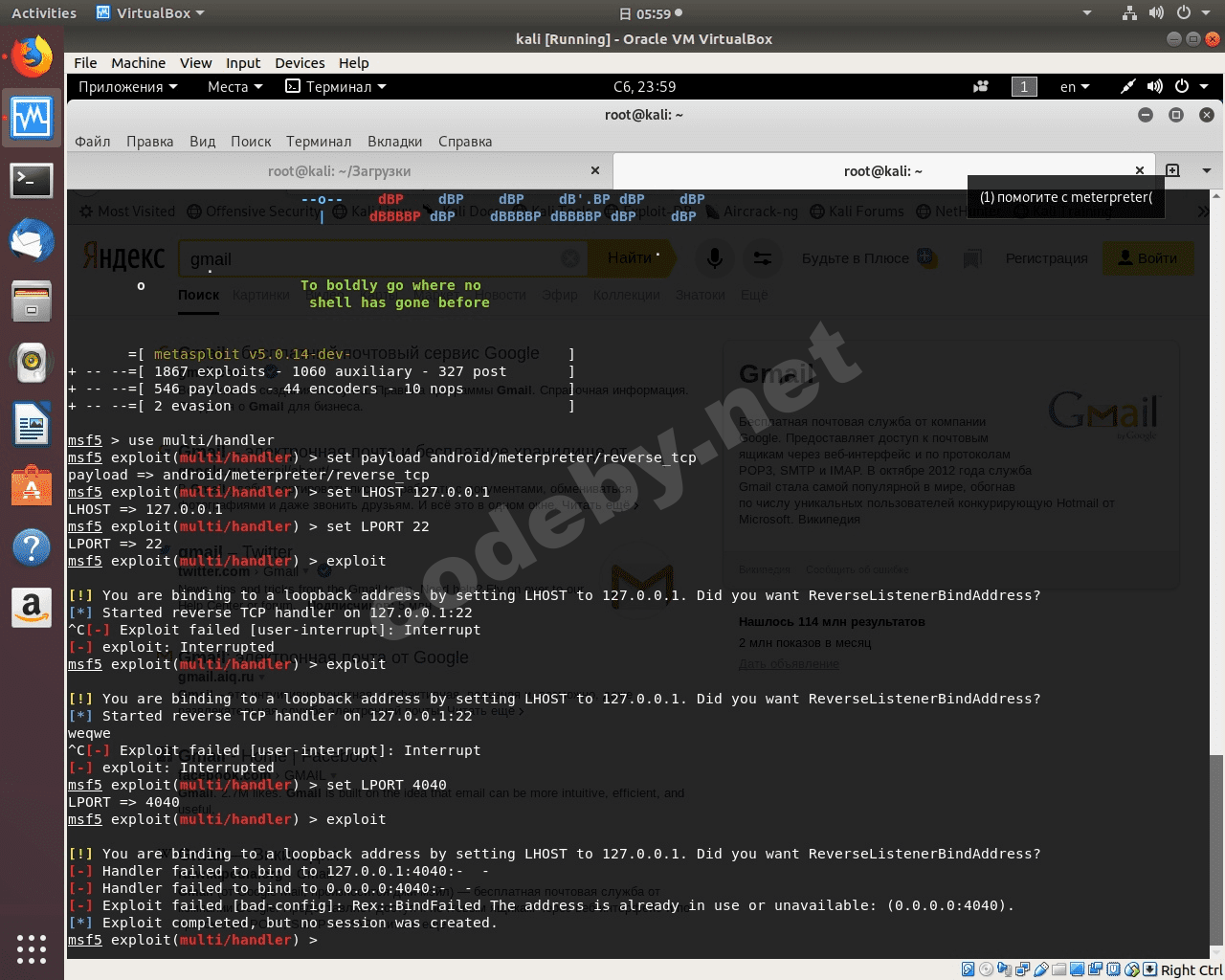The width and height of the screenshot is (1225, 980).
Task: Select workspace 1 indicator in Kali panel
Action: point(1023,86)
